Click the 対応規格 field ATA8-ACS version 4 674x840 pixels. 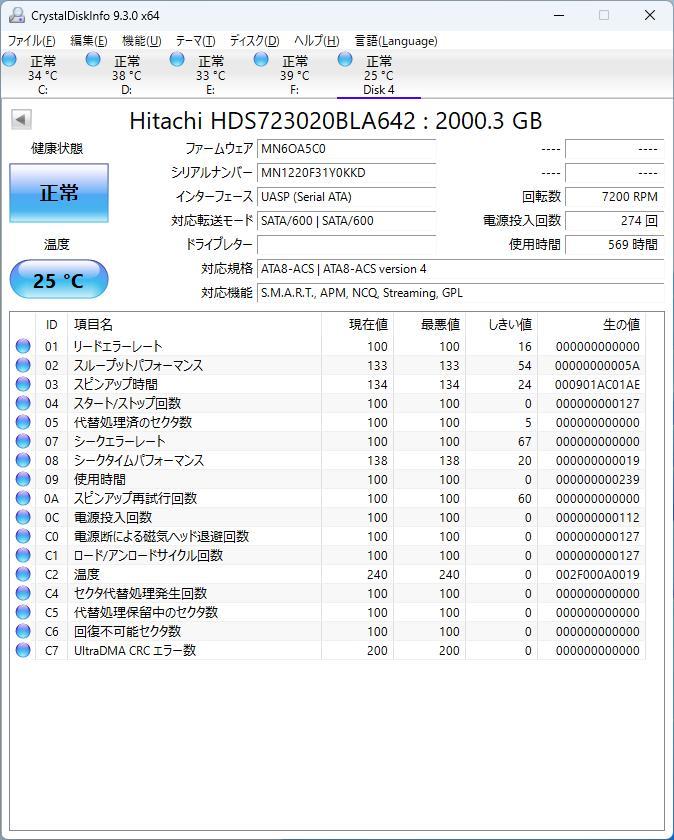[x=460, y=269]
